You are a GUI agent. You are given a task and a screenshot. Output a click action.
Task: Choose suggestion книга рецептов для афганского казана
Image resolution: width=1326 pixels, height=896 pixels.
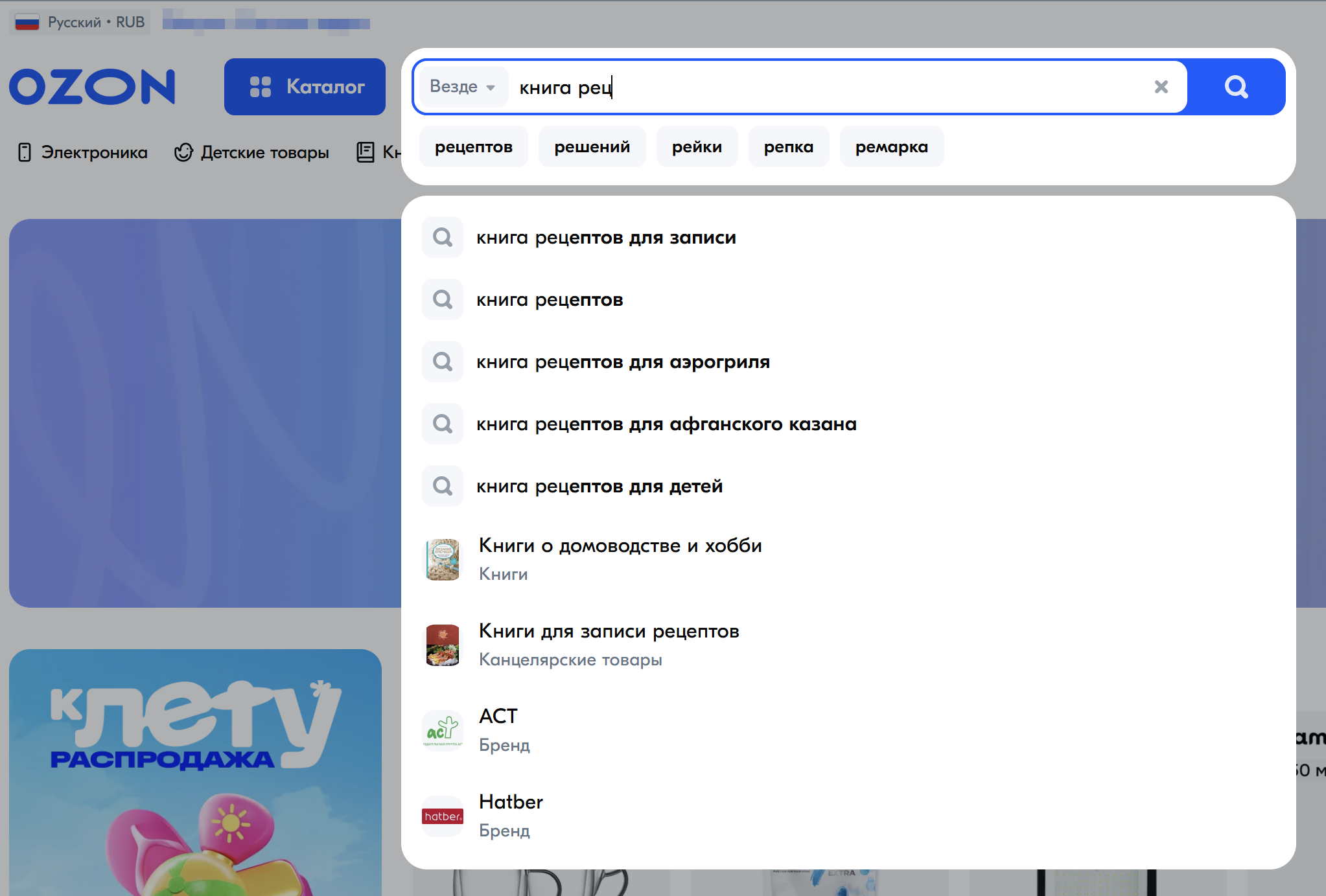coord(848,424)
